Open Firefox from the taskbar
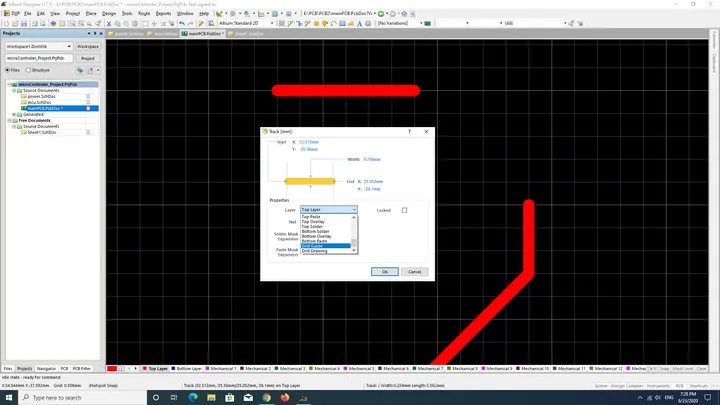Viewport: 720px width, 405px height. [285, 398]
